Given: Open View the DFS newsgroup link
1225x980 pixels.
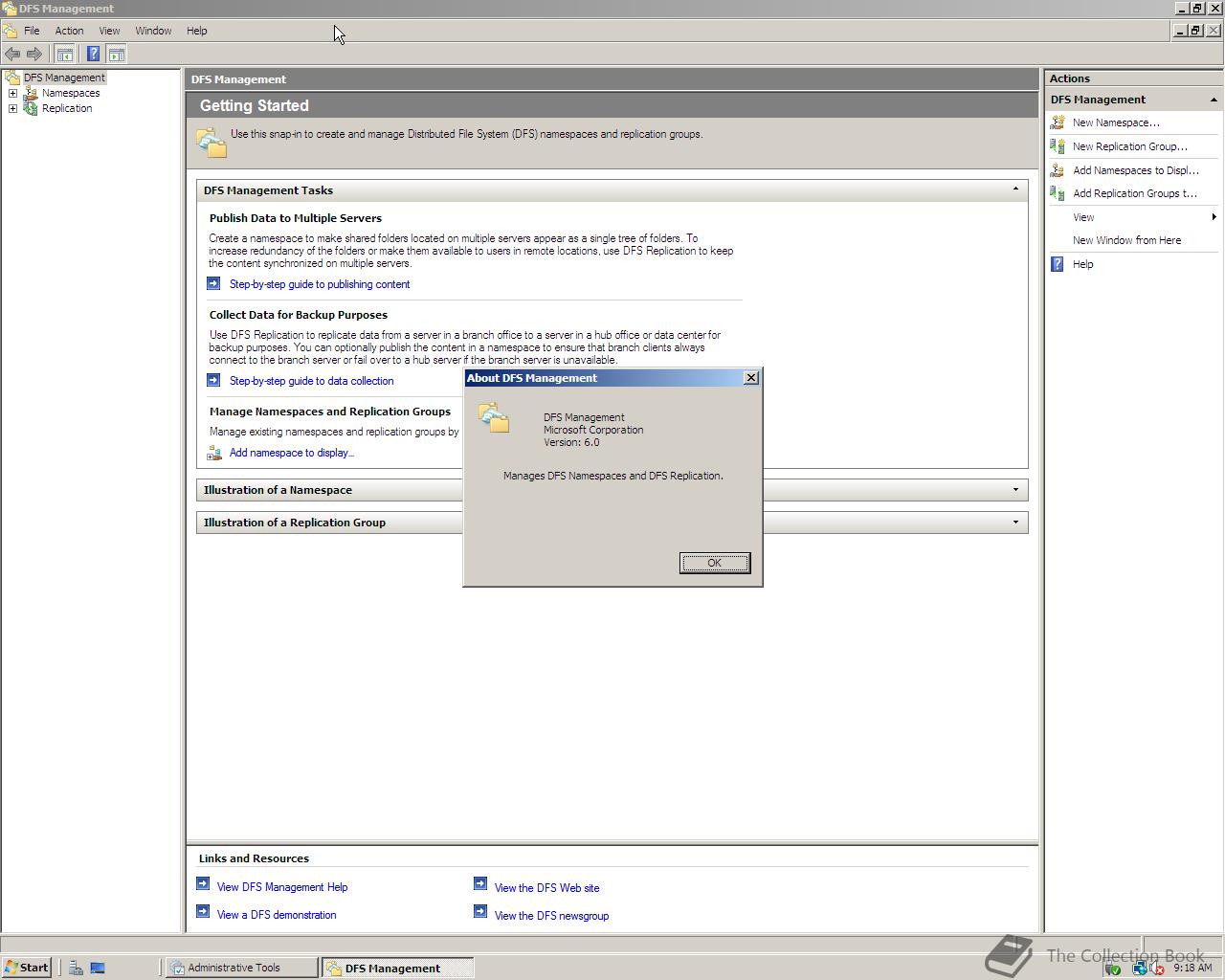Looking at the screenshot, I should (551, 916).
